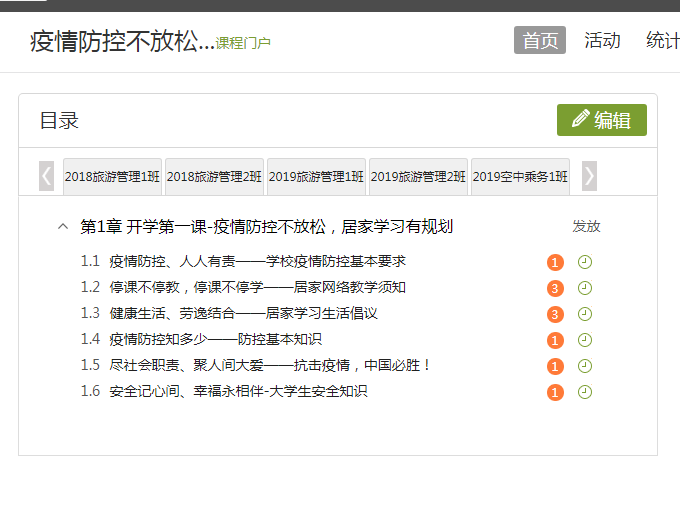This screenshot has height=506, width=680.
Task: Open section 1.5 尽社会职责 lesson
Action: pos(270,366)
